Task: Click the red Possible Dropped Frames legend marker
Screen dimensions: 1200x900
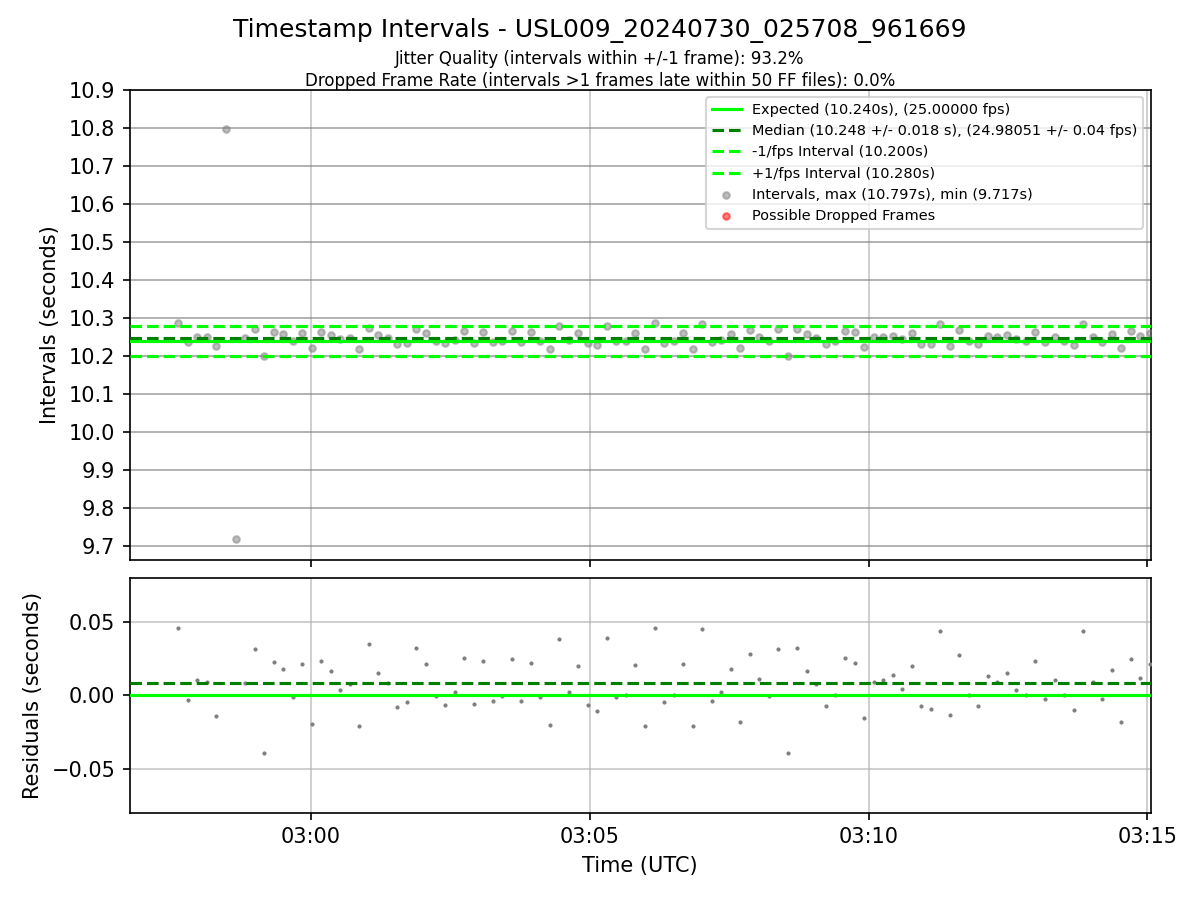Action: (726, 216)
